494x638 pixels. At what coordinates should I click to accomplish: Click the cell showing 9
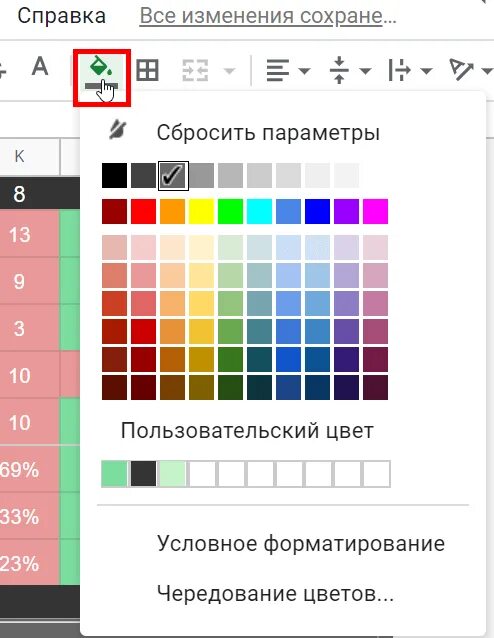point(29,281)
